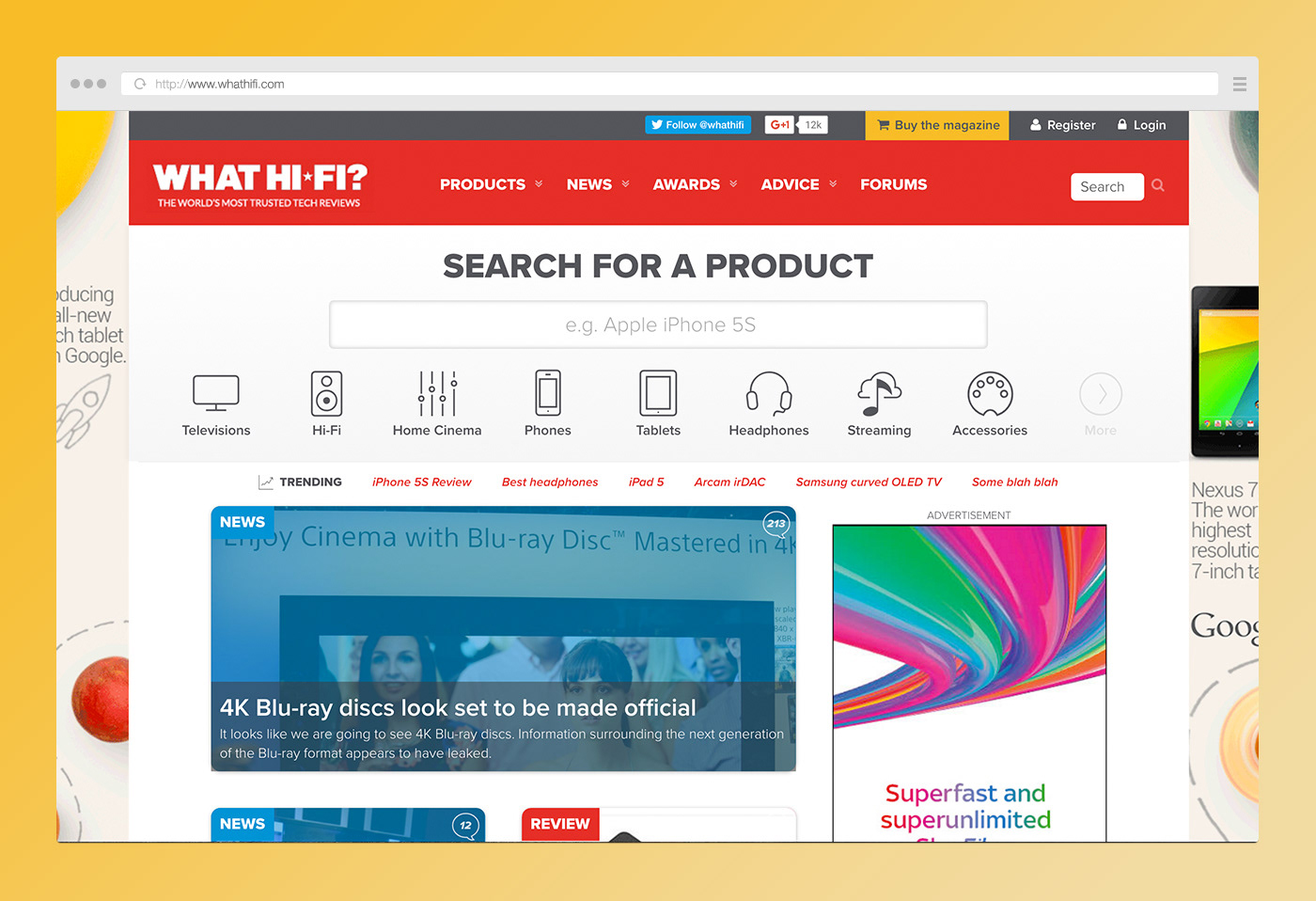Click the search magnifier icon in header
The image size is (1316, 901).
[1158, 185]
